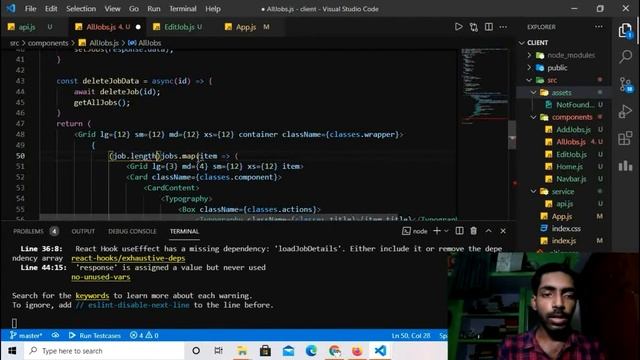This screenshot has height=360, width=640.
Task: Open launch profile dropdown next to plus
Action: (x=446, y=231)
